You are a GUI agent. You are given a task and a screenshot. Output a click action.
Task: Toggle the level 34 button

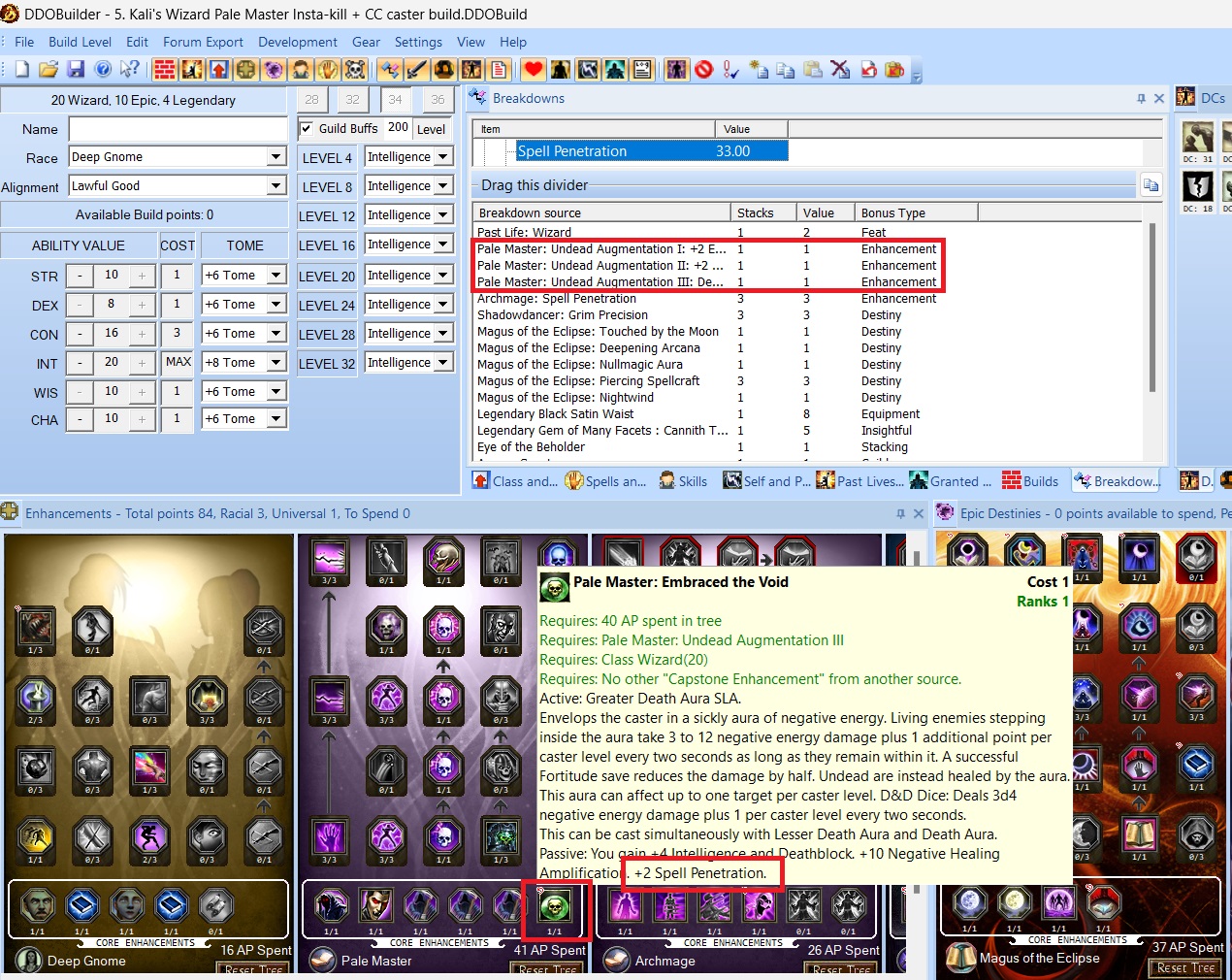(x=395, y=99)
